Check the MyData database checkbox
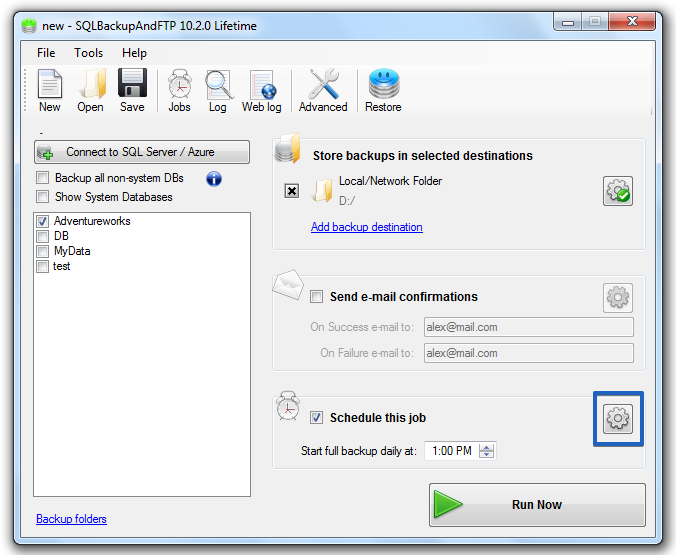676x555 pixels. tap(42, 251)
